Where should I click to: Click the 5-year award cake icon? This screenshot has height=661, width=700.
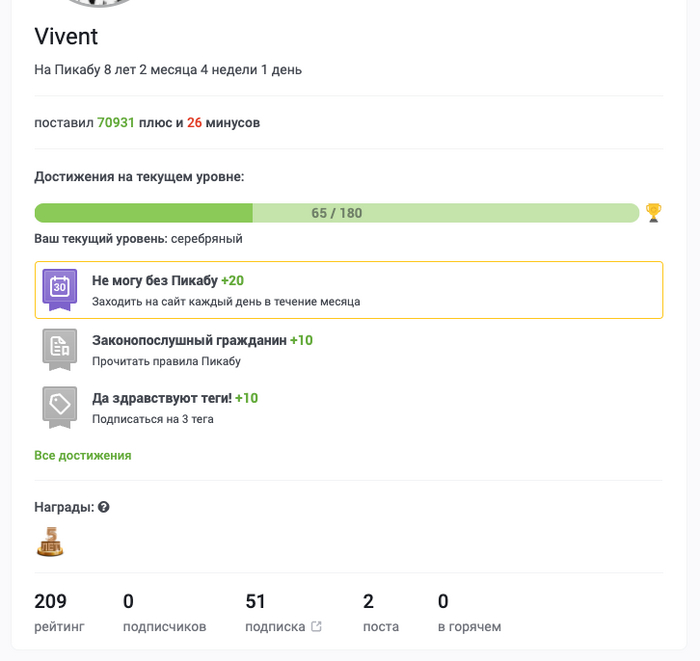50,541
